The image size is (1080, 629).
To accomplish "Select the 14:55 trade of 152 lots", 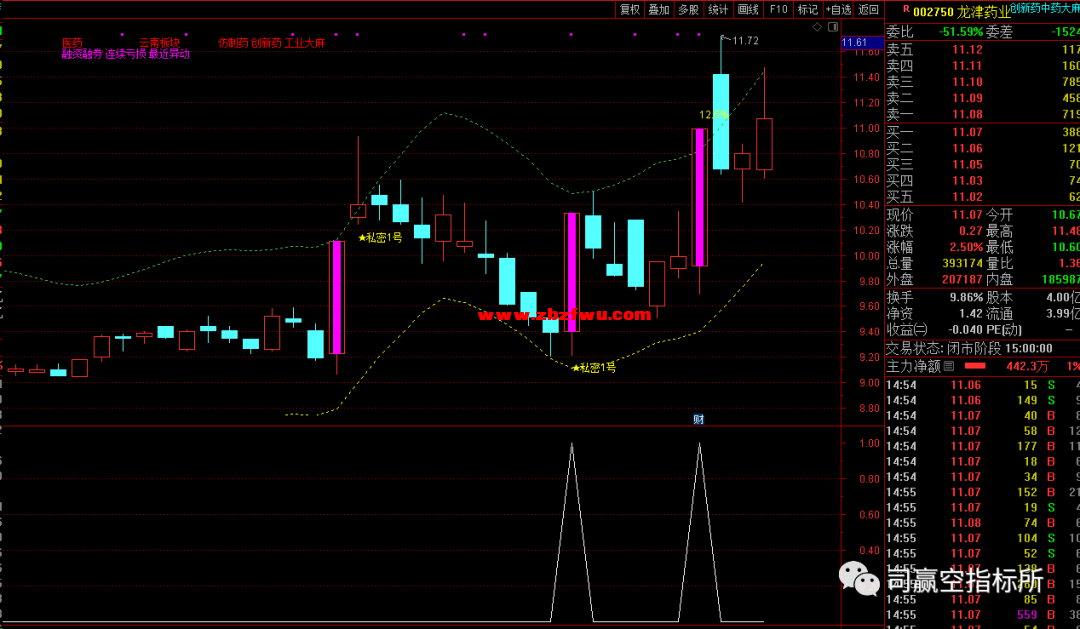I will [x=982, y=493].
